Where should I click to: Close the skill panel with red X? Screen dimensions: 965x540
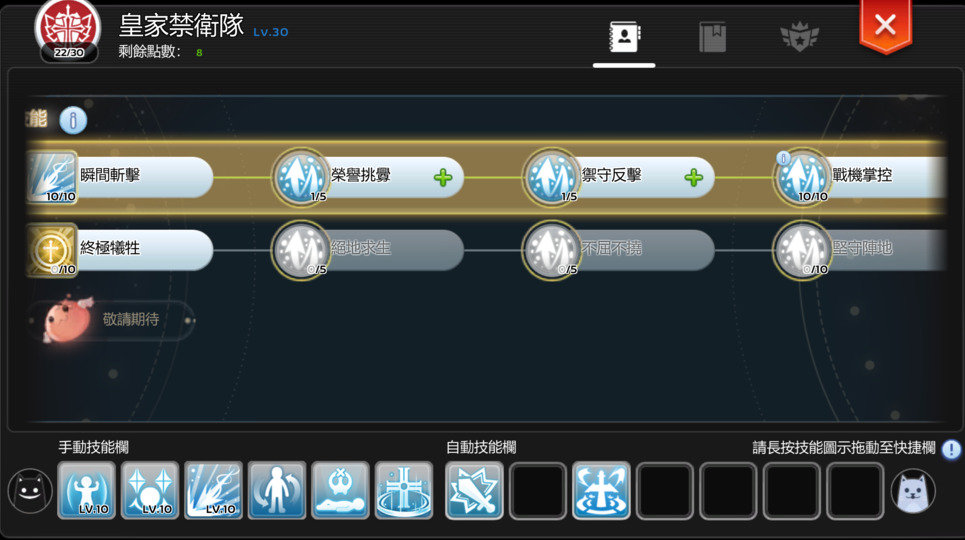[x=885, y=26]
